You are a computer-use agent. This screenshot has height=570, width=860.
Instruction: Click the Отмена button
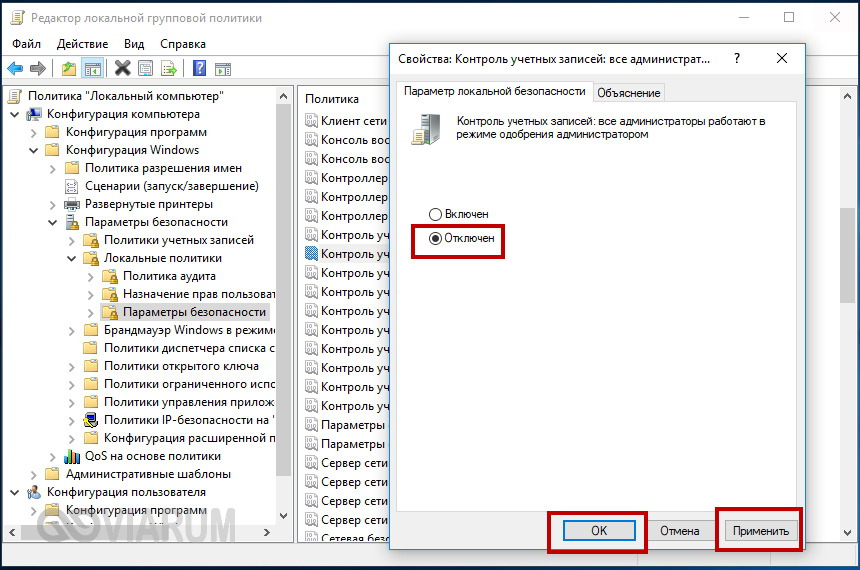coord(679,531)
